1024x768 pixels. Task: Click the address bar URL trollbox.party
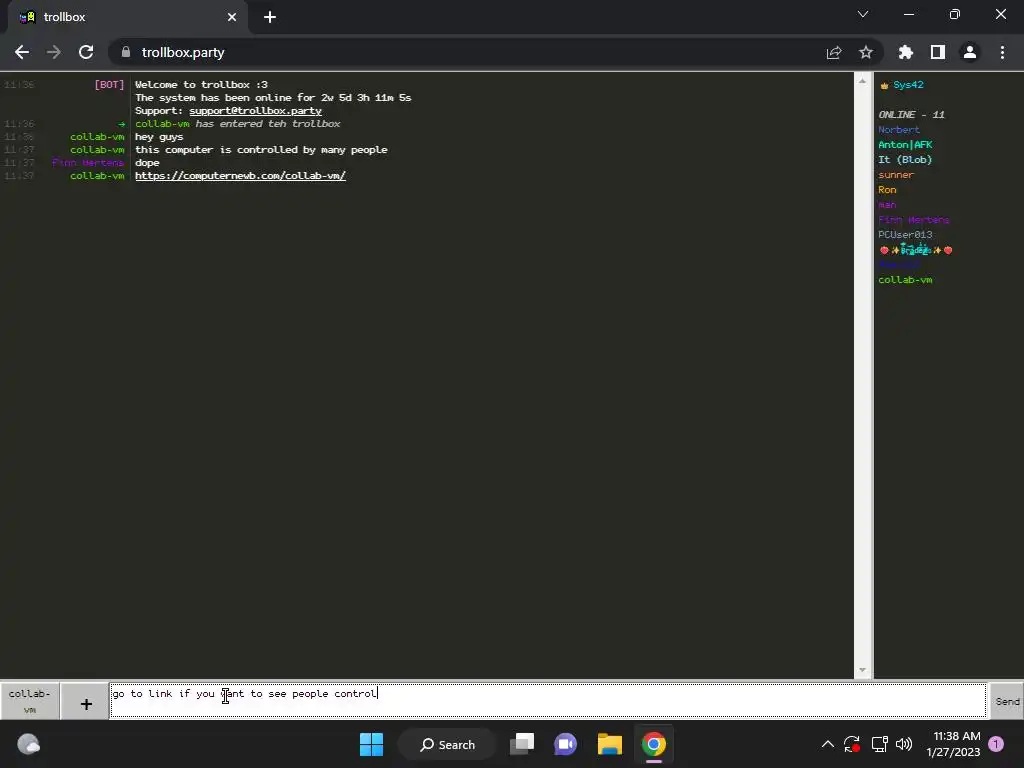click(183, 52)
